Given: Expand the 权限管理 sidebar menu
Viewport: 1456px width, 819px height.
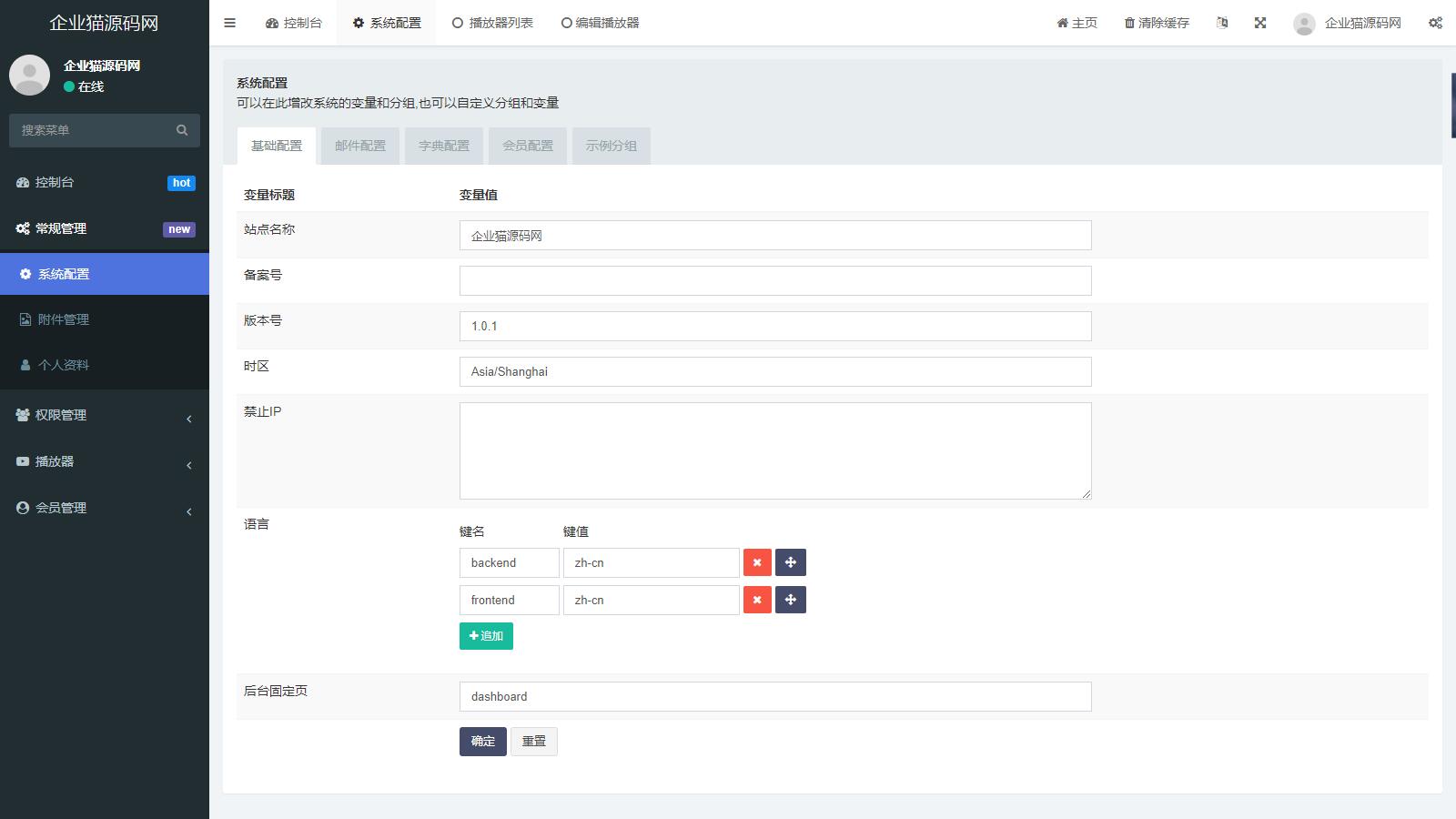Looking at the screenshot, I should pos(104,415).
